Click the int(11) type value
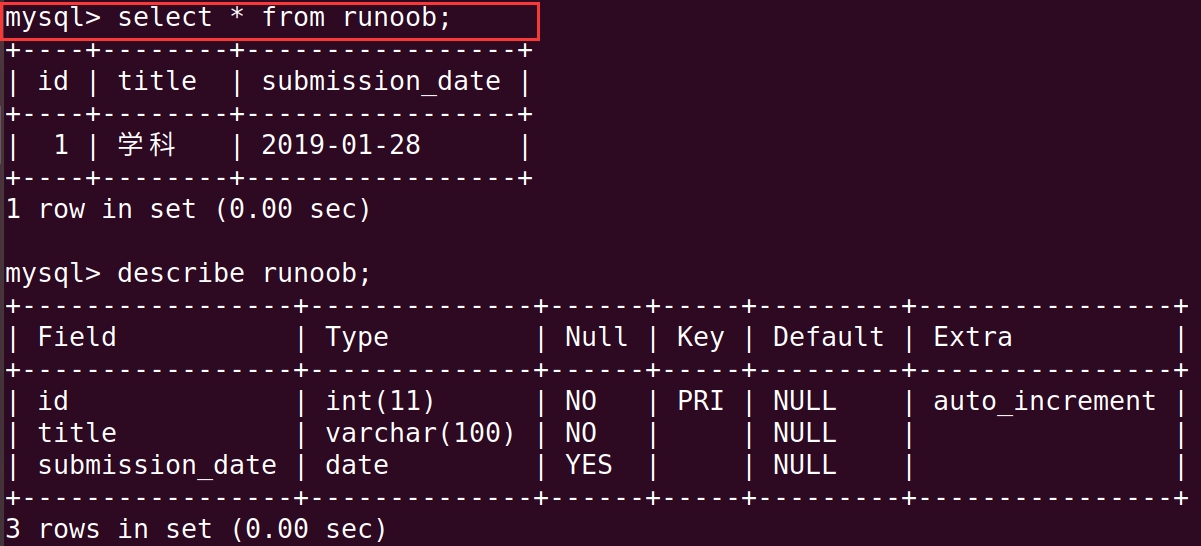 pos(380,401)
